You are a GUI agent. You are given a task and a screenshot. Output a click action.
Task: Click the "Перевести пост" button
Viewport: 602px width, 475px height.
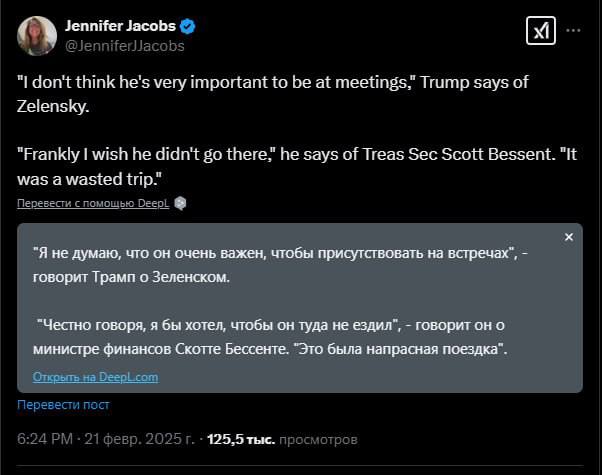63,405
